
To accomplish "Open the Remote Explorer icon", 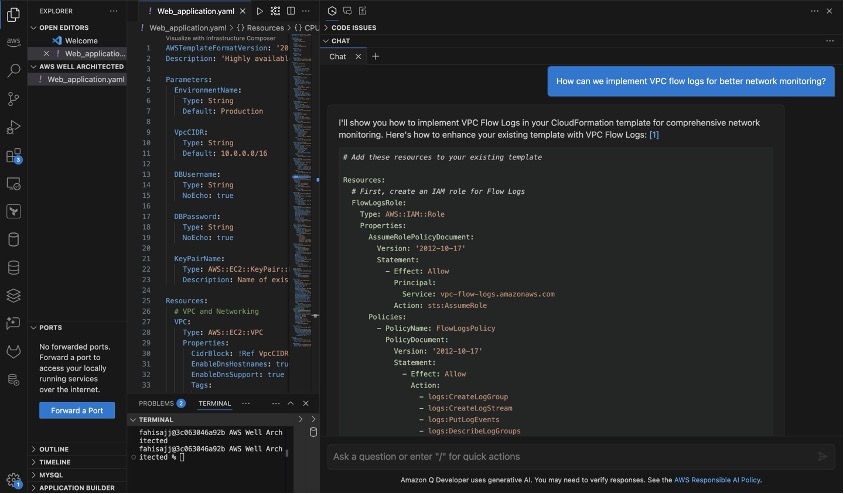I will pos(13,184).
